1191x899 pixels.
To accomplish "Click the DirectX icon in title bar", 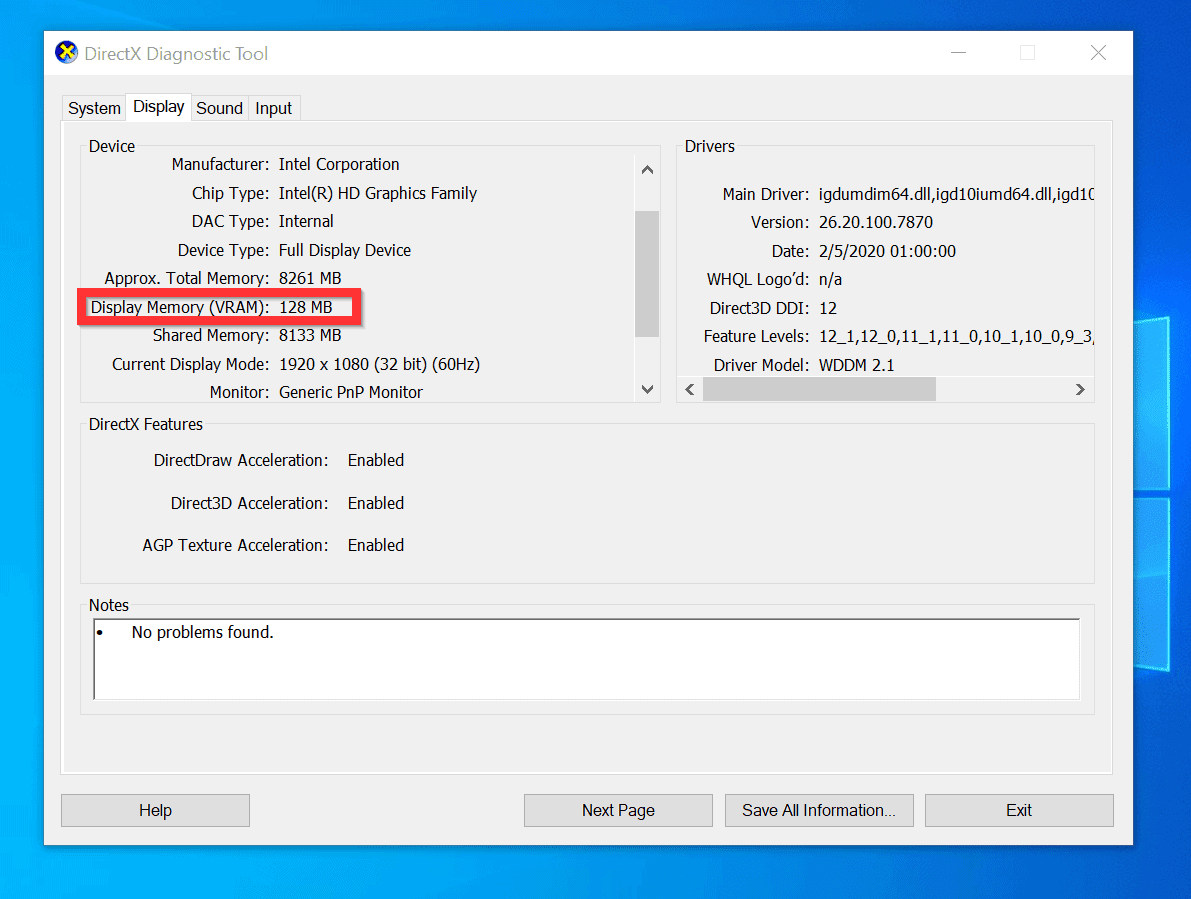I will pos(67,53).
